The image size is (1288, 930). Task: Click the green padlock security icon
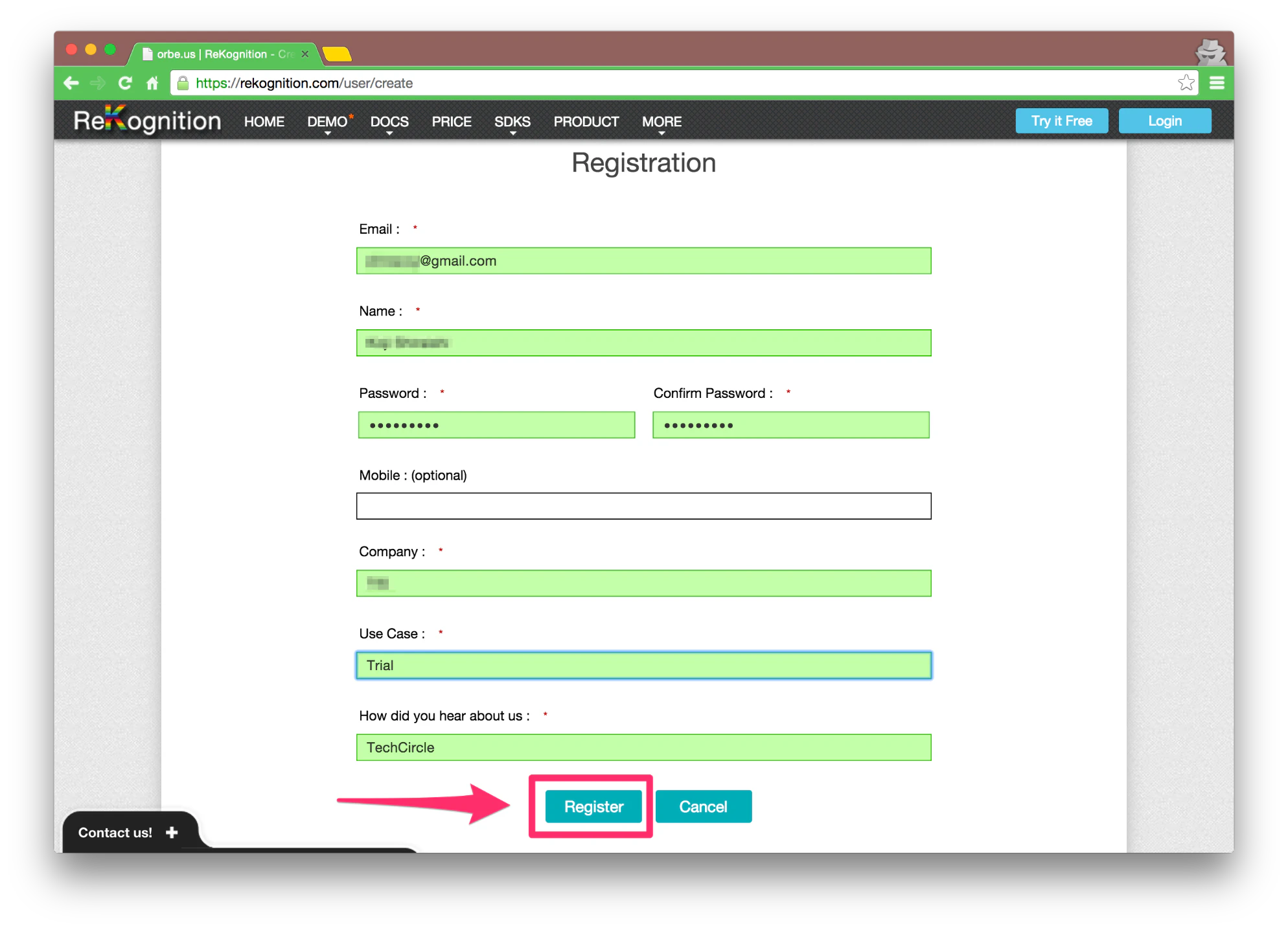[183, 83]
